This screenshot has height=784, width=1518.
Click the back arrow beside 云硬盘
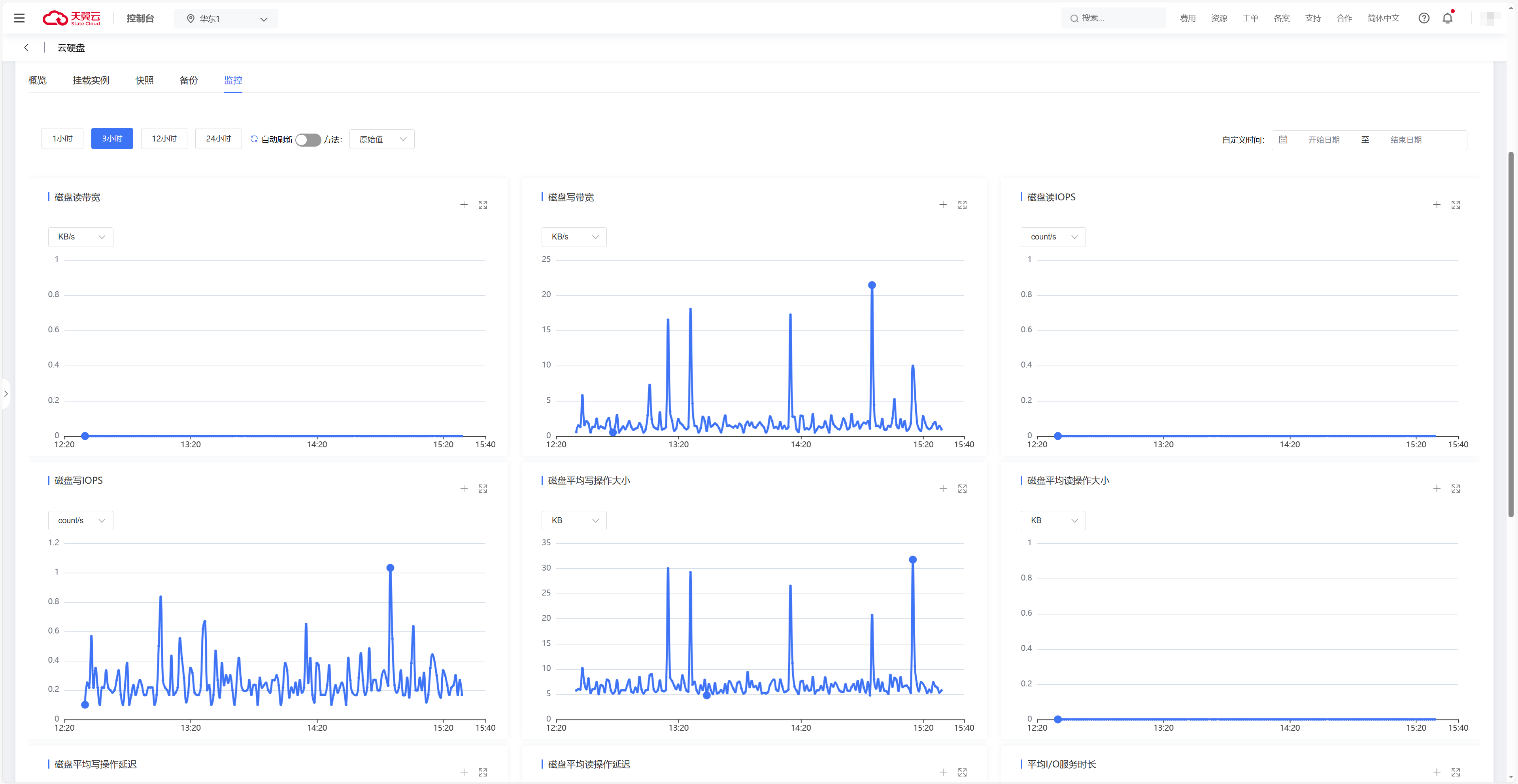[x=26, y=48]
